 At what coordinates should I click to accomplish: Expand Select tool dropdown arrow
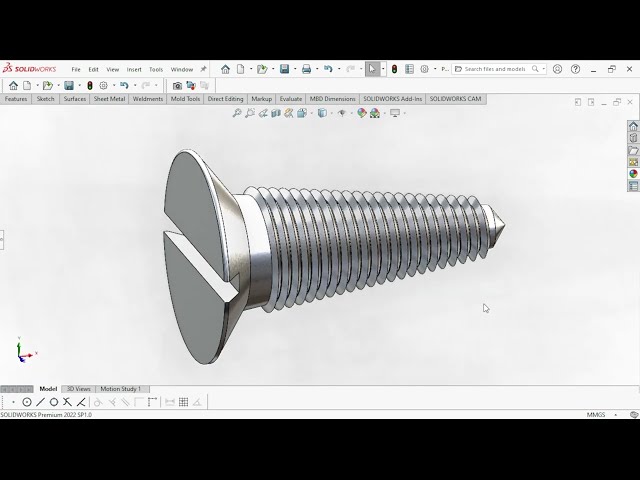coord(383,69)
